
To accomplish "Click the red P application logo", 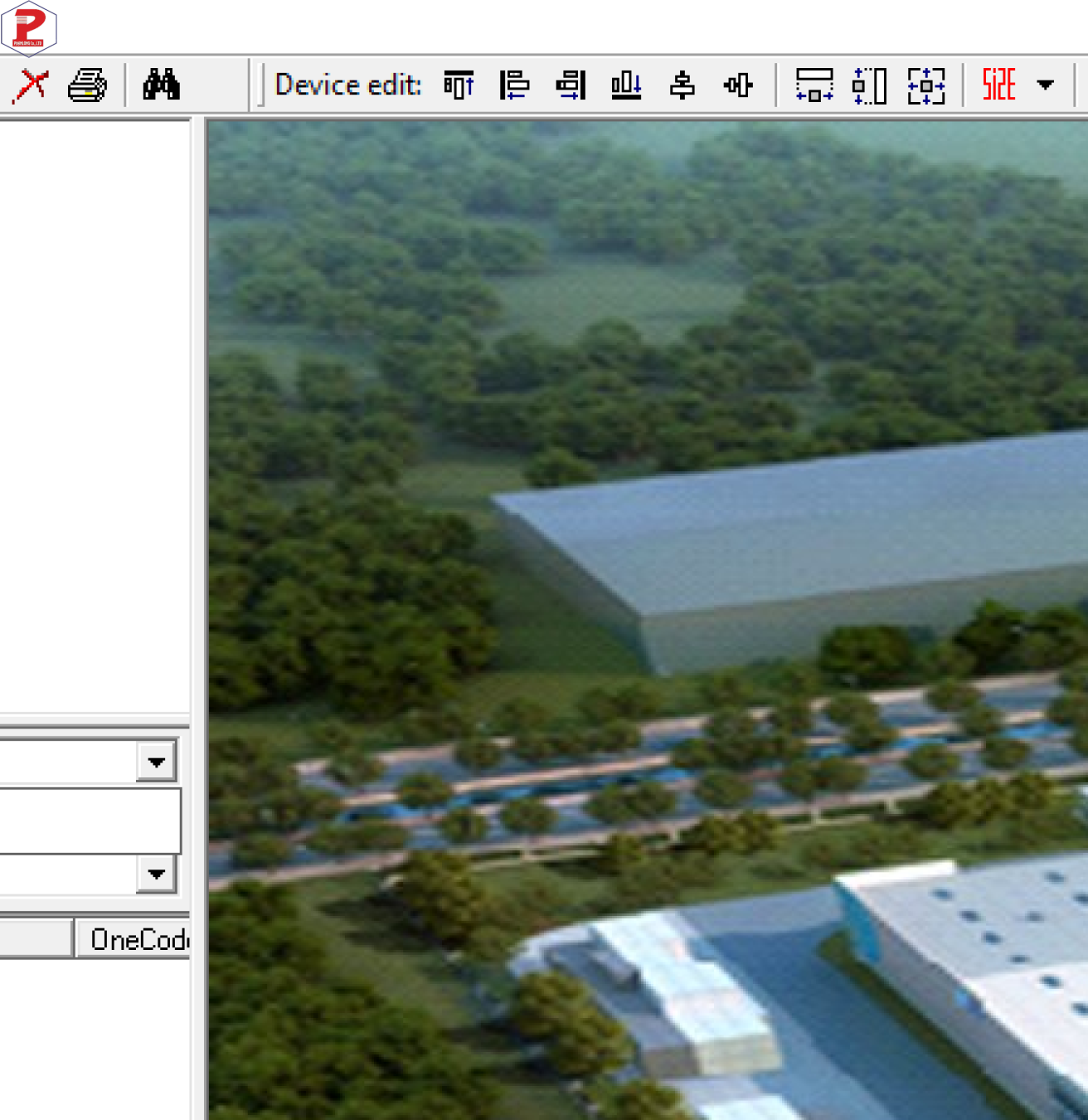I will [29, 28].
